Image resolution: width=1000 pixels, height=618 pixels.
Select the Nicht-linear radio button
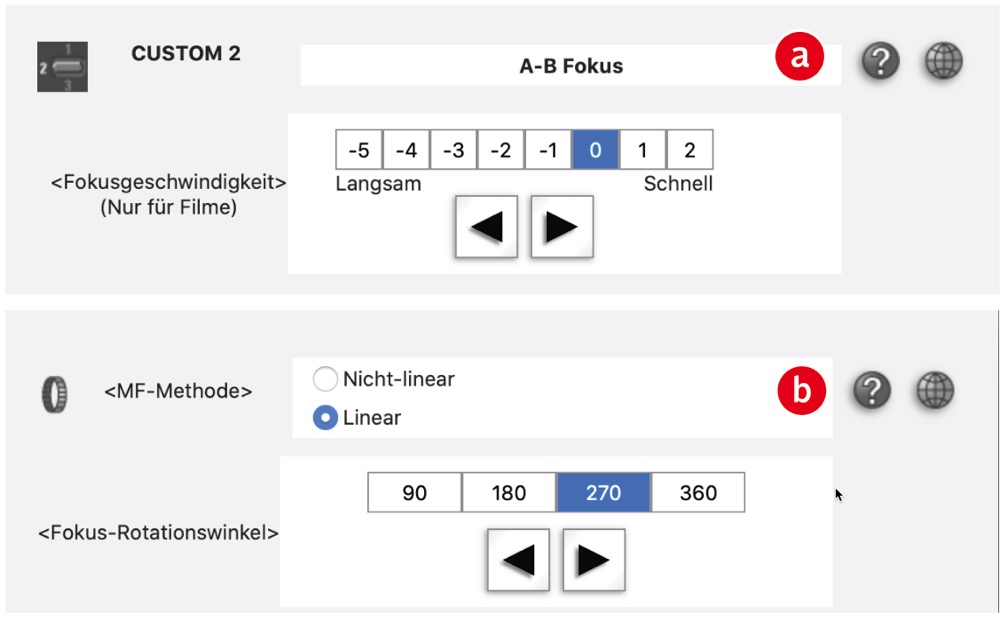pos(325,380)
